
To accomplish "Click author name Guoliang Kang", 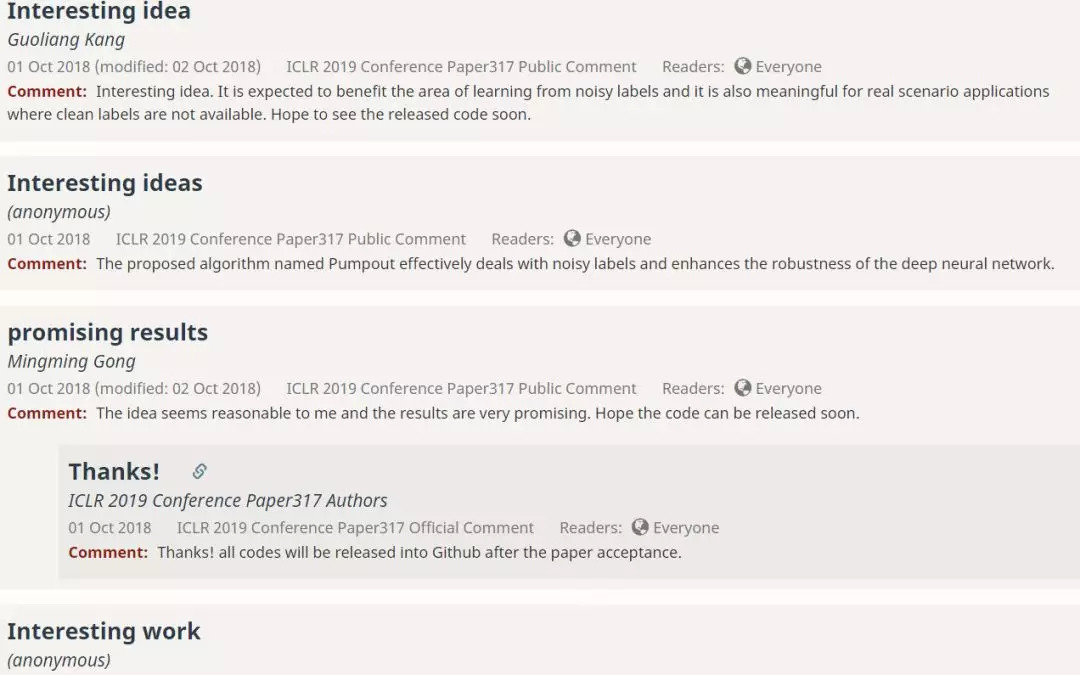I will pos(65,40).
